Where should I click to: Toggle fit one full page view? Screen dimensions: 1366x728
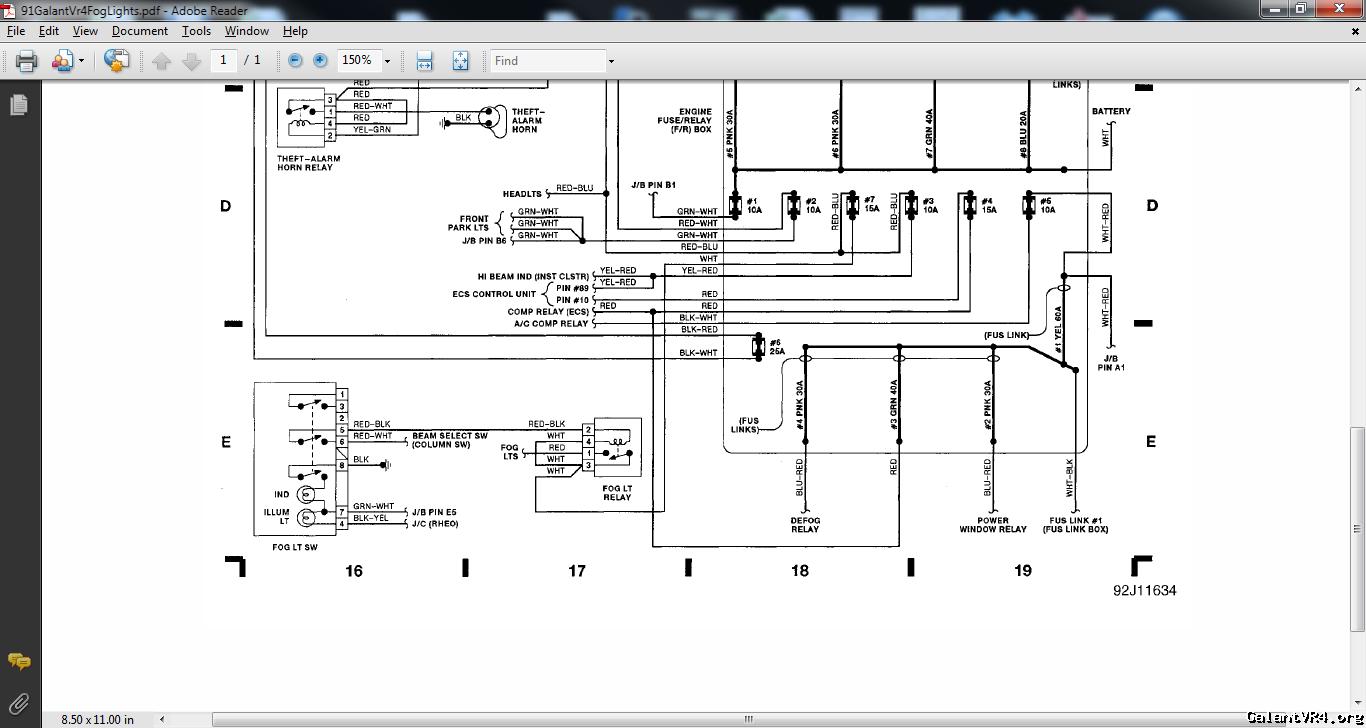[460, 61]
